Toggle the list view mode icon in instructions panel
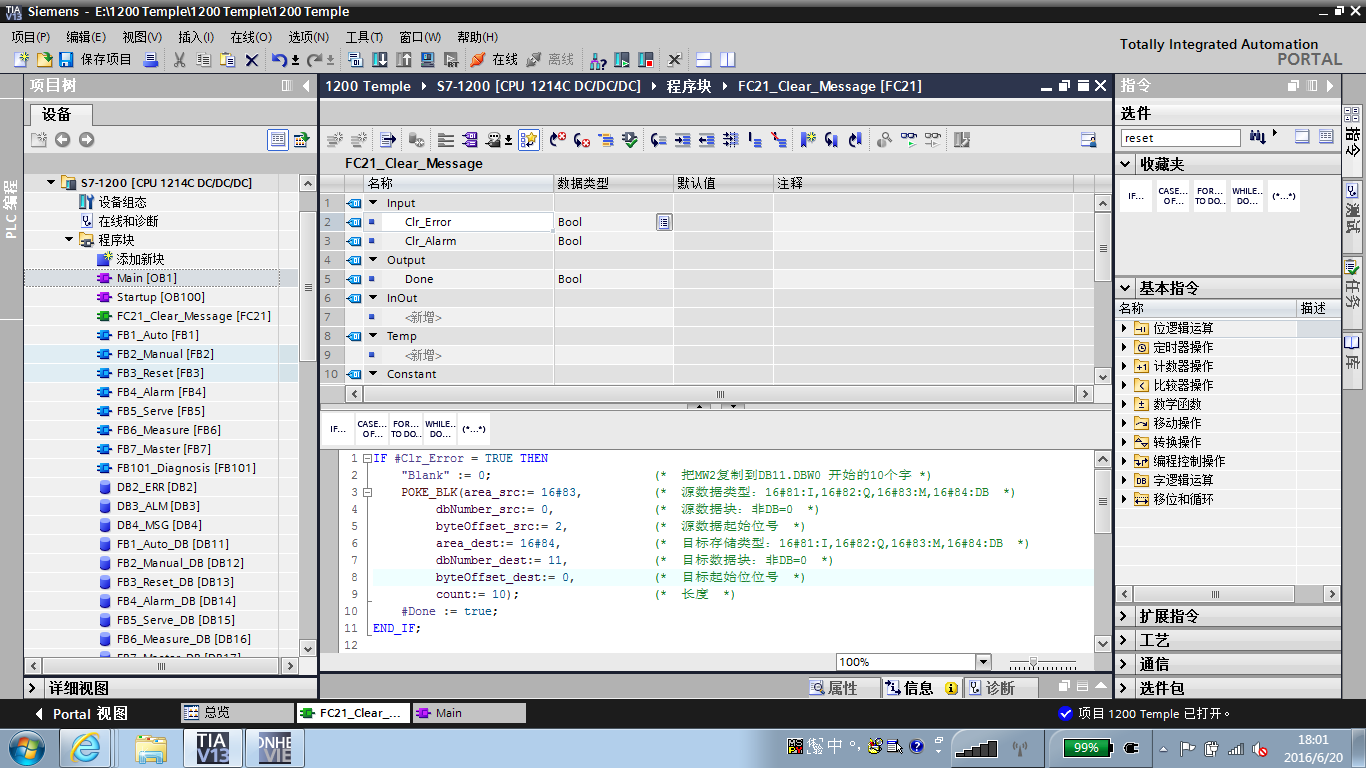This screenshot has width=1366, height=768. tap(1326, 137)
